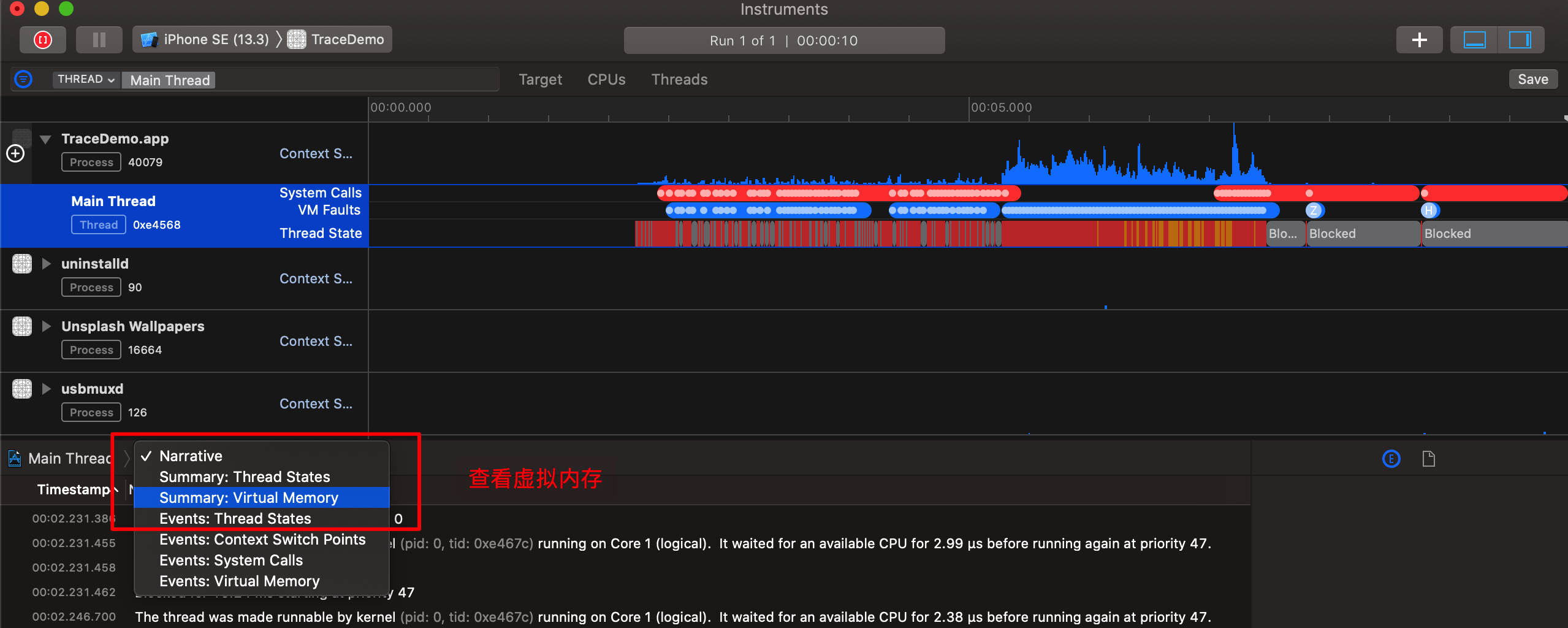This screenshot has width=1568, height=628.
Task: Add an instrument with the plus button
Action: 1419,40
